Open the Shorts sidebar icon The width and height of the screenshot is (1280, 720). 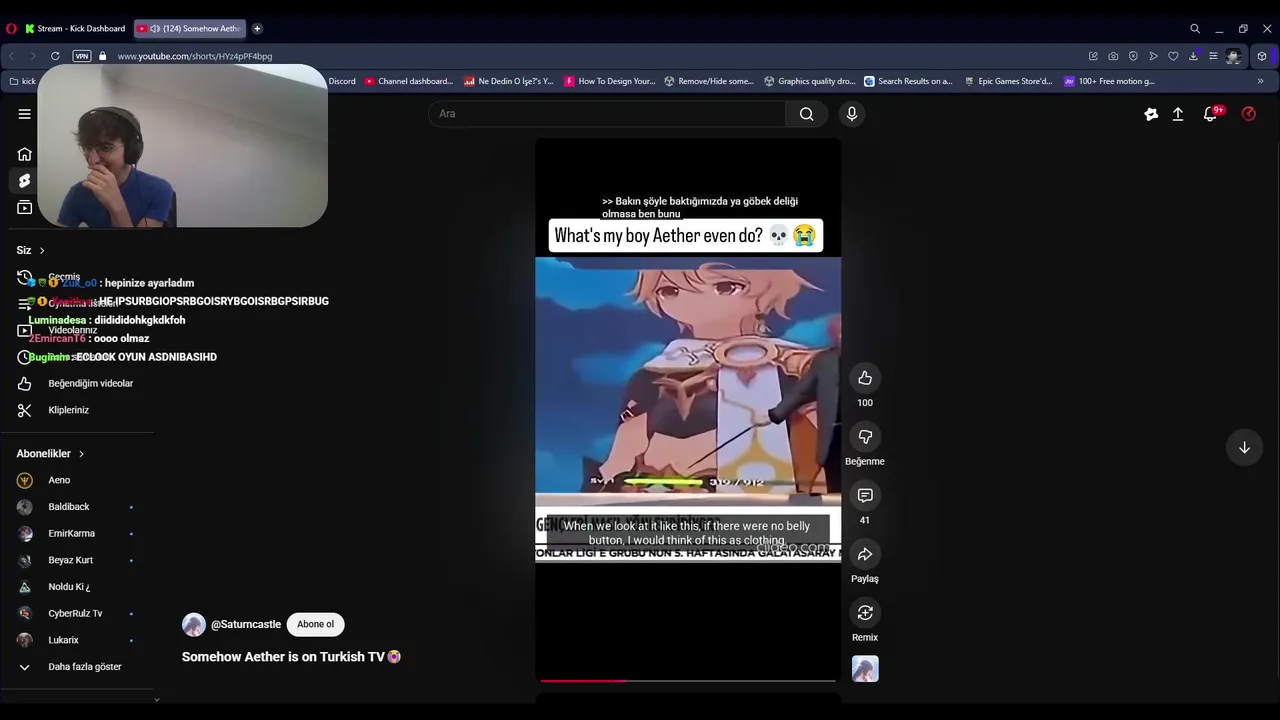pos(24,181)
